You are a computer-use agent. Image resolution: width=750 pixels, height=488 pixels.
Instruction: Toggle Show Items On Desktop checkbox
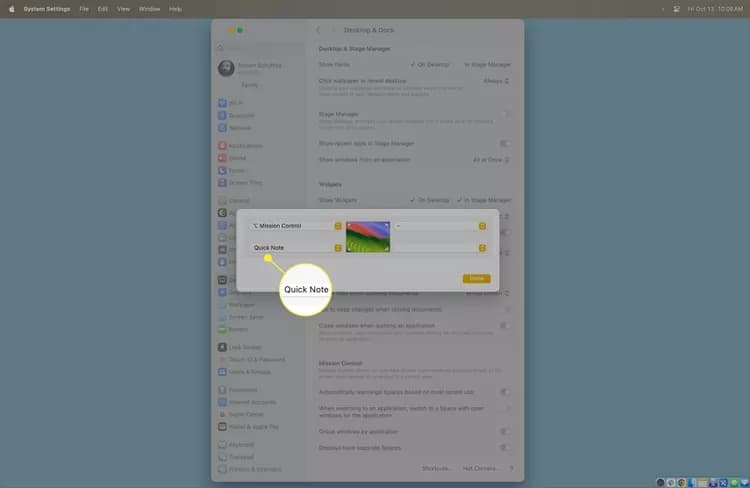pos(412,65)
